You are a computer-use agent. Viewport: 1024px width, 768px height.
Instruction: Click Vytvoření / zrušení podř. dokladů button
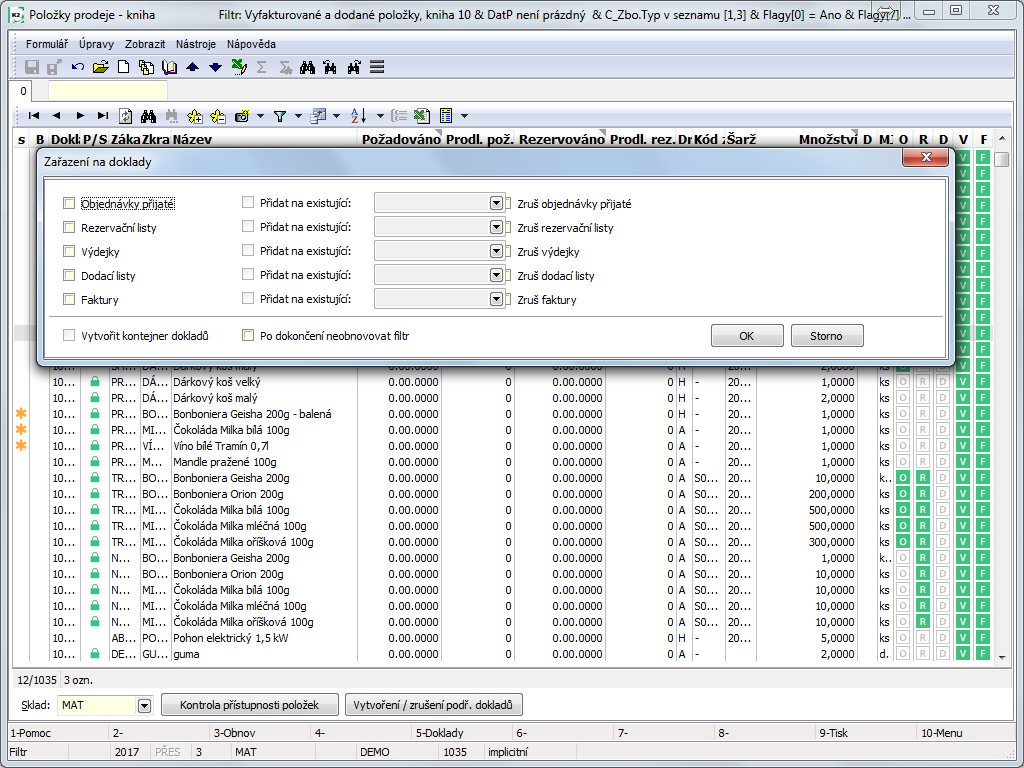pos(434,705)
